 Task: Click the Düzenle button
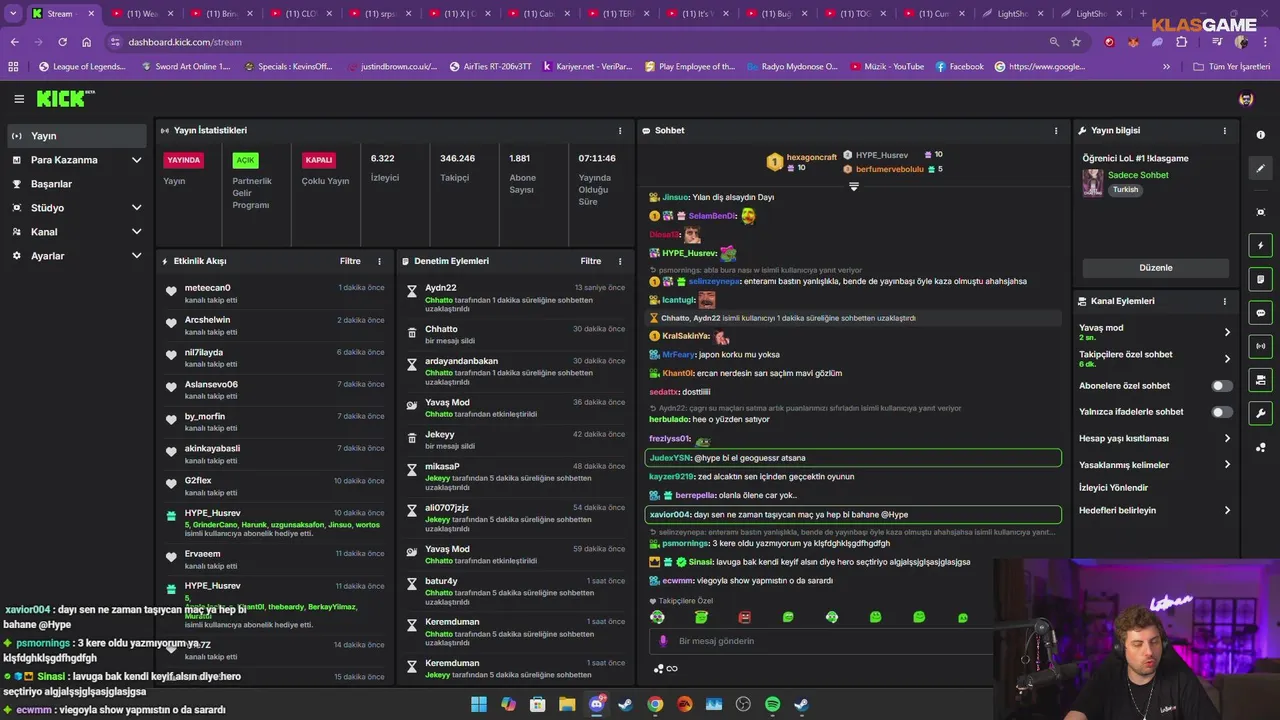pyautogui.click(x=1156, y=268)
